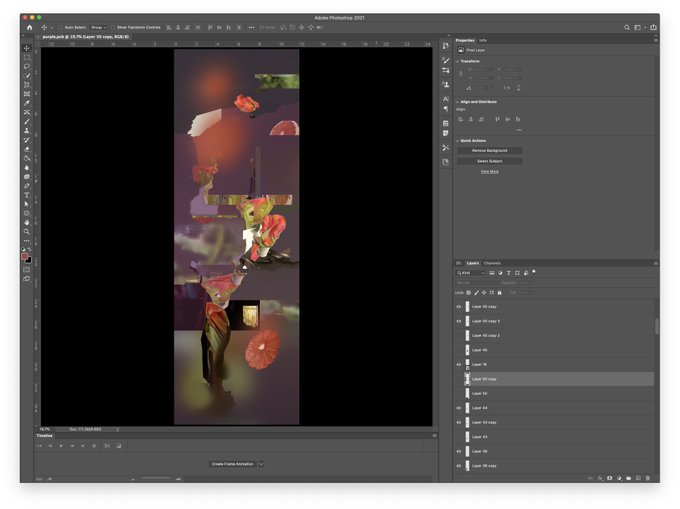Open the View More link

490,172
